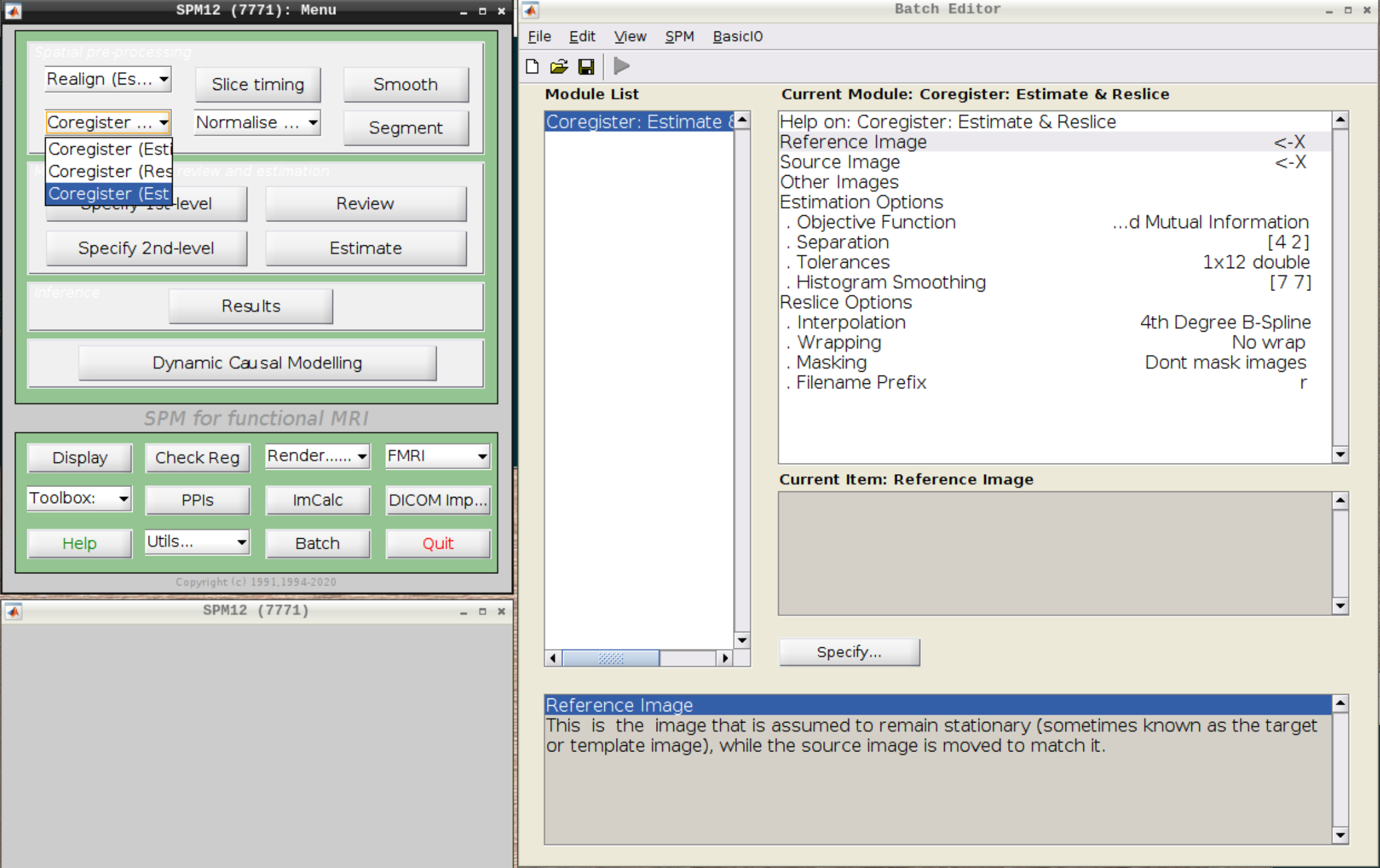Select Help on: Coregister: Estimate & Reslice row

(1054, 121)
